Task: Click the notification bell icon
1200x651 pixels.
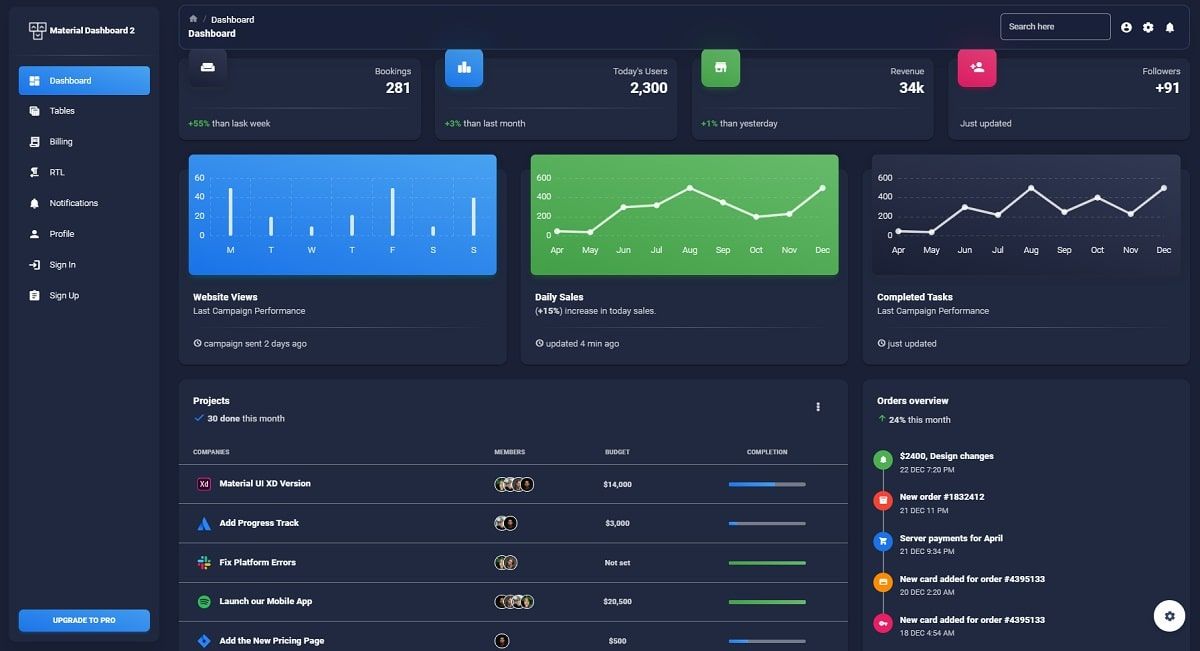Action: tap(1172, 27)
